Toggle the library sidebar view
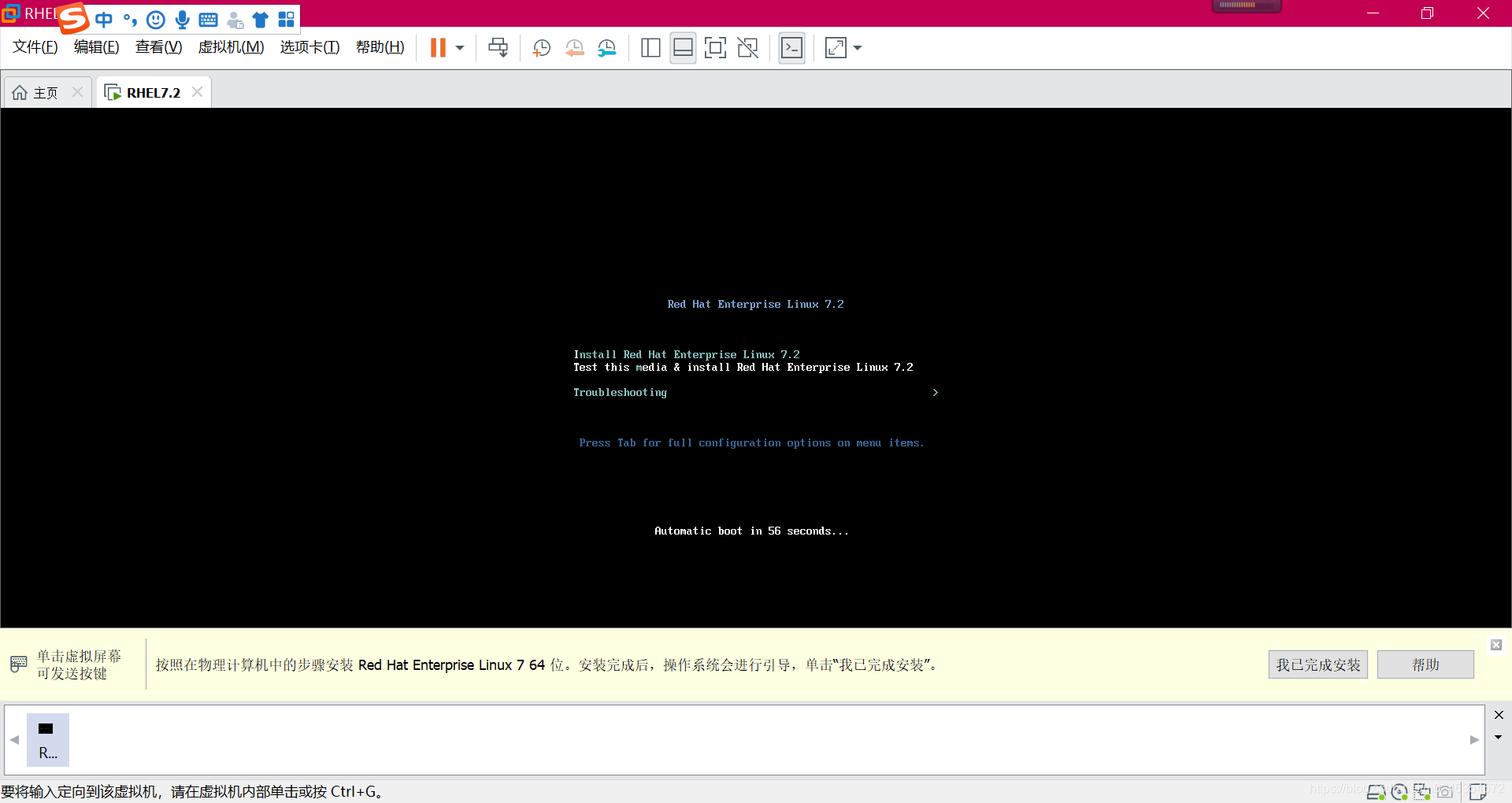This screenshot has width=1512, height=803. point(650,48)
